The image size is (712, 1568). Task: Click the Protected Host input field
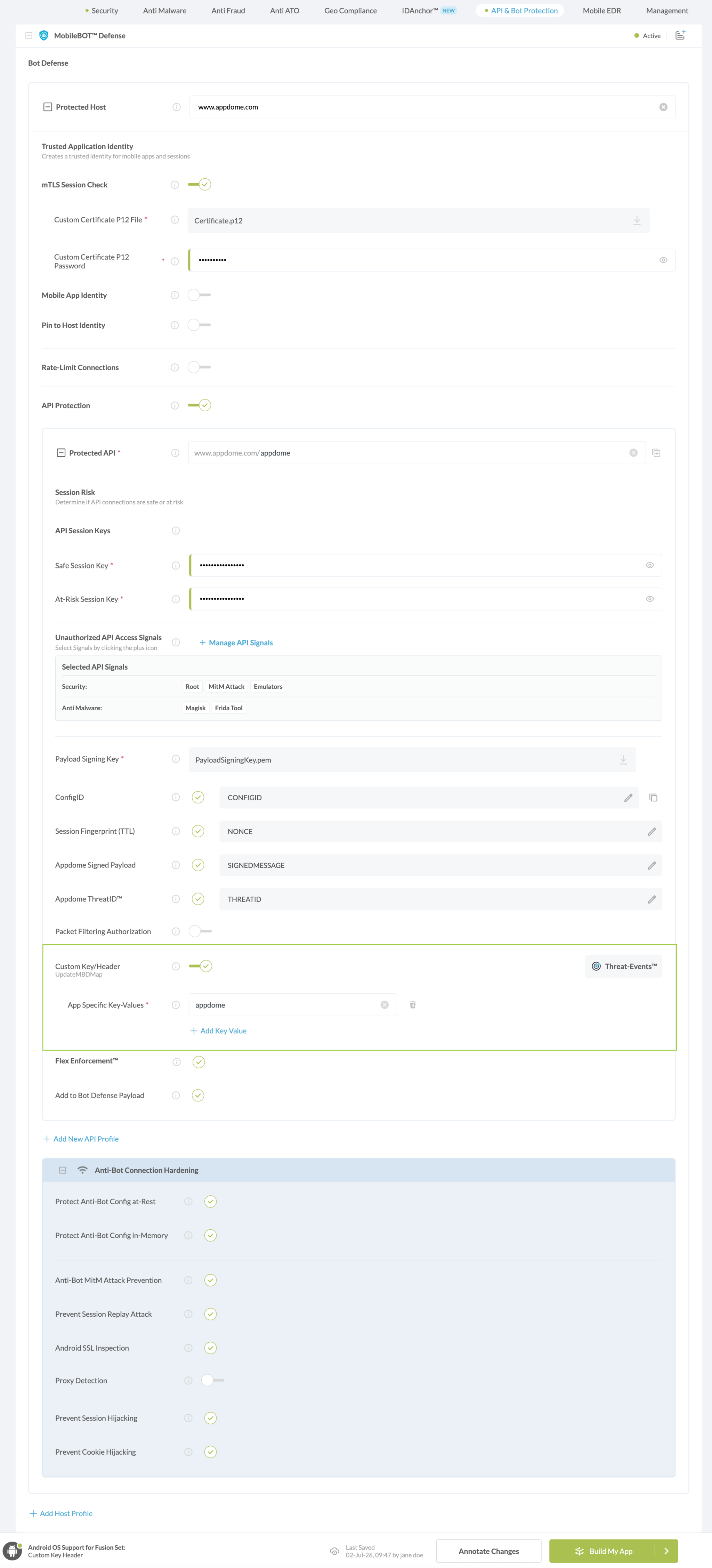(x=432, y=107)
